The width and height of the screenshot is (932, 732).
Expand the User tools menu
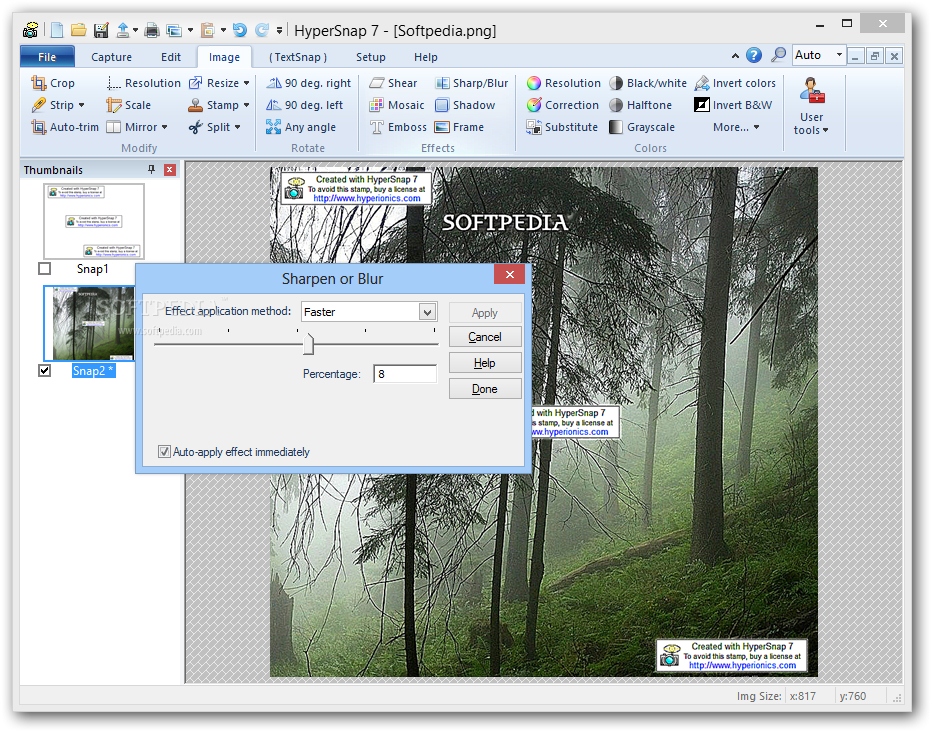click(811, 106)
